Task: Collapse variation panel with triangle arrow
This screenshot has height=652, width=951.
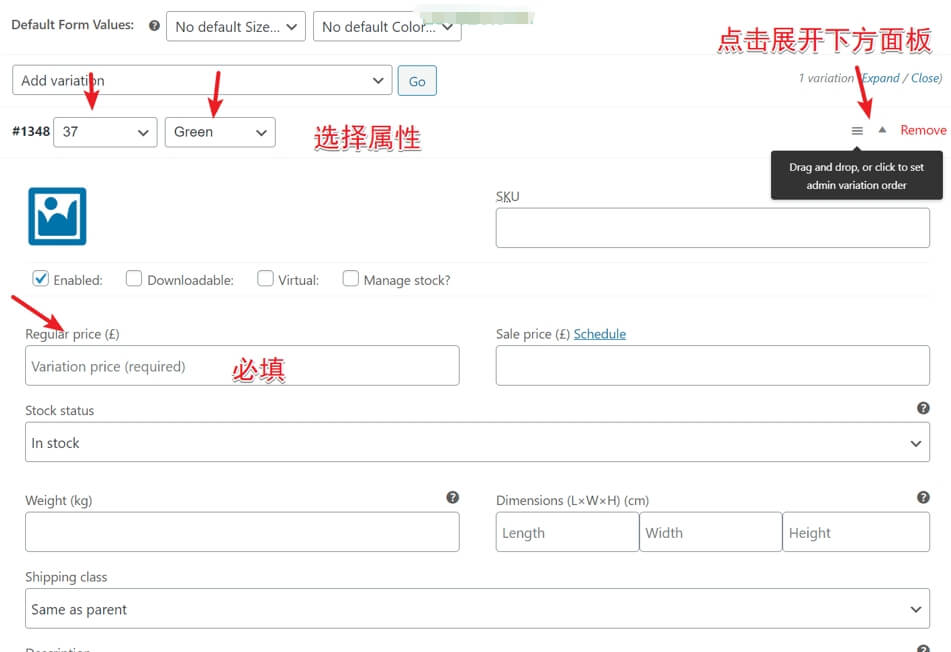Action: click(881, 130)
